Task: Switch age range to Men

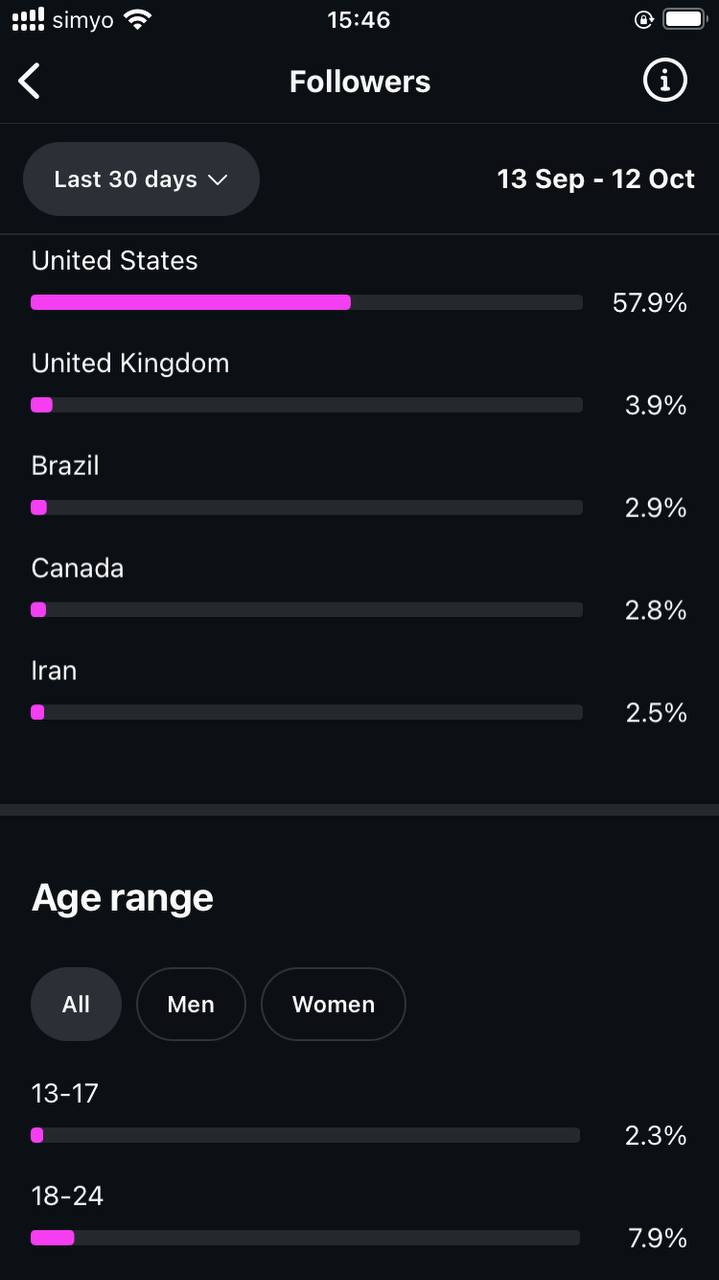Action: click(x=191, y=1004)
